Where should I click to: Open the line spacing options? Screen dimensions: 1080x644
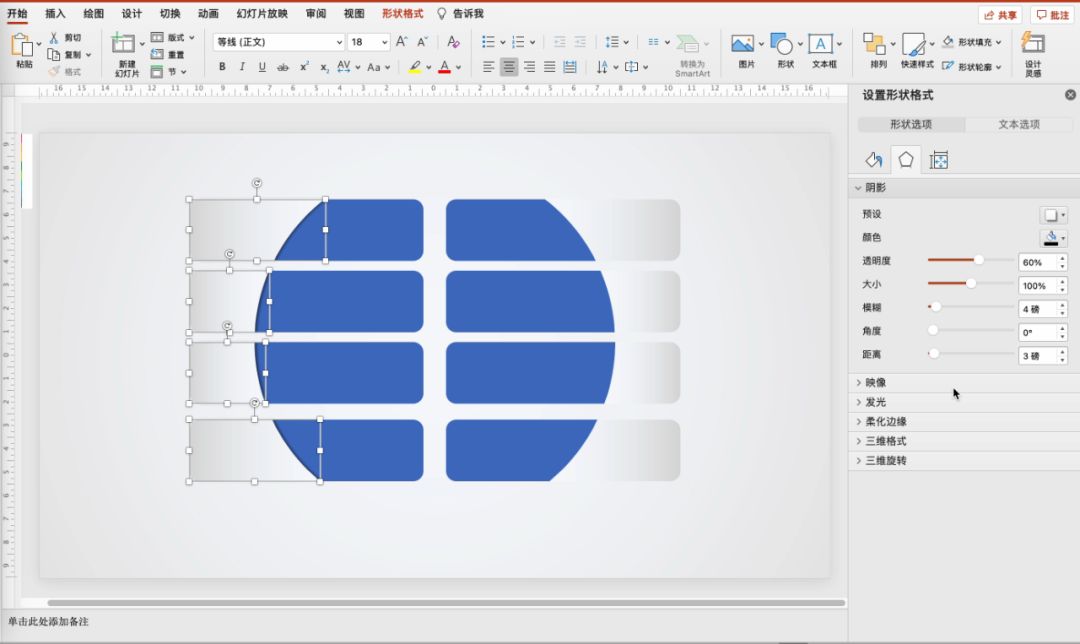click(612, 42)
